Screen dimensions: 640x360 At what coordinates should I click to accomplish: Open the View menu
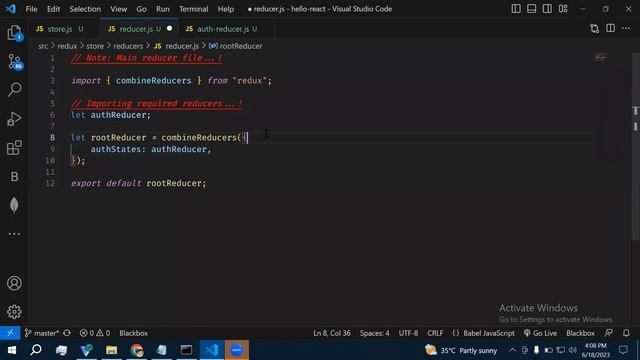click(x=118, y=9)
